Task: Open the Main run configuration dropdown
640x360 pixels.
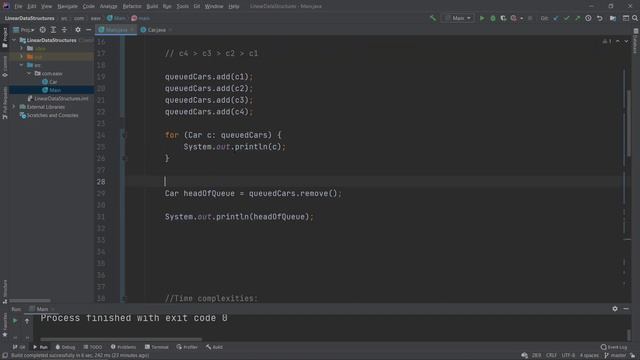Action: point(458,18)
